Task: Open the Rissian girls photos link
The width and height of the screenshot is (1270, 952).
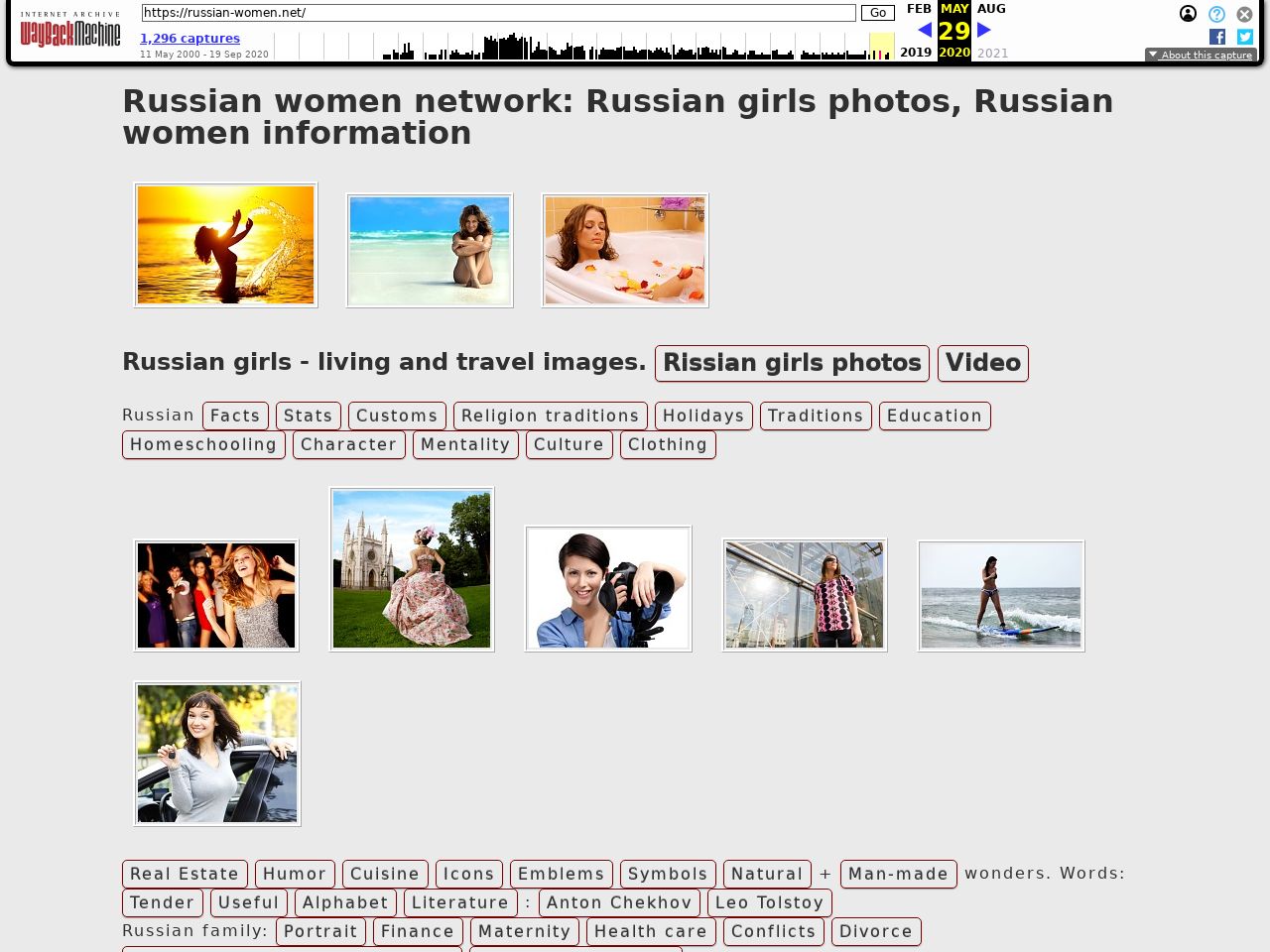Action: [x=792, y=363]
